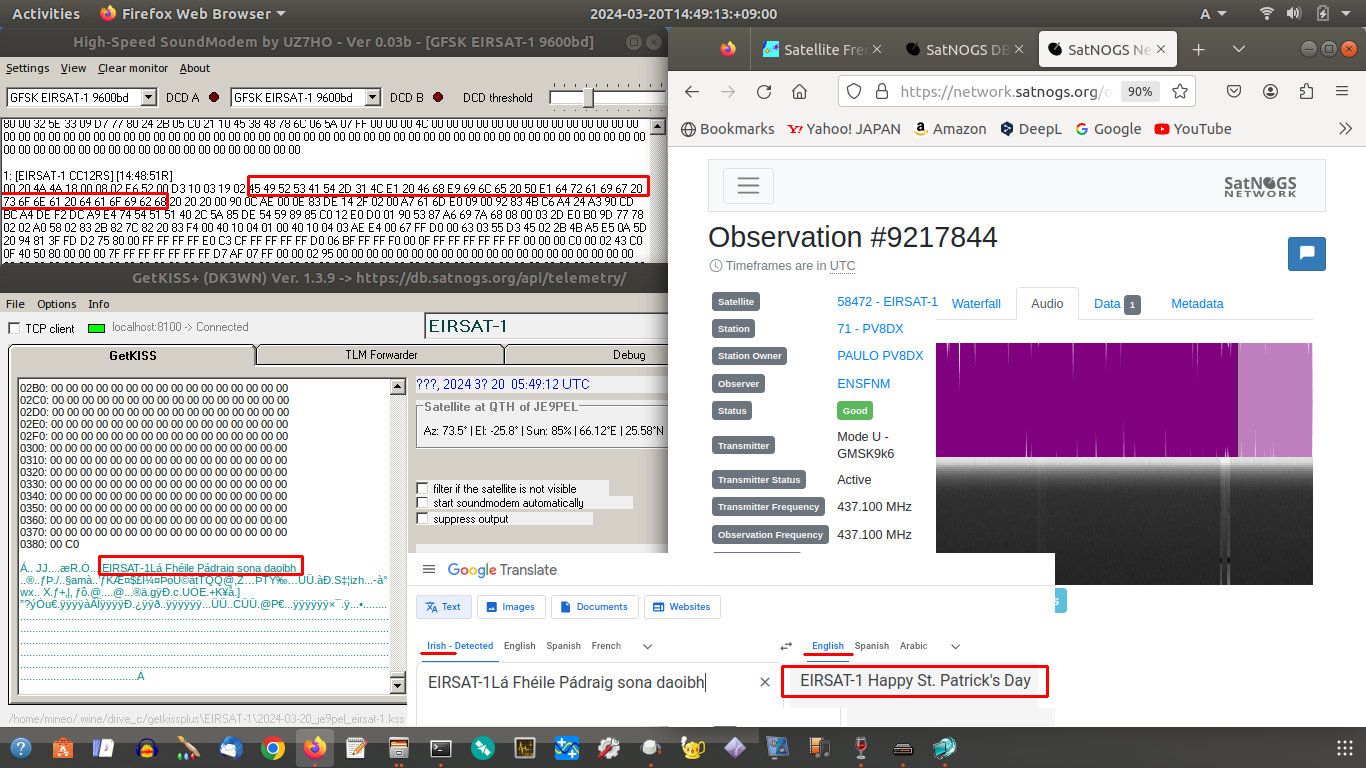Expand more target languages in Google Translate

[955, 646]
